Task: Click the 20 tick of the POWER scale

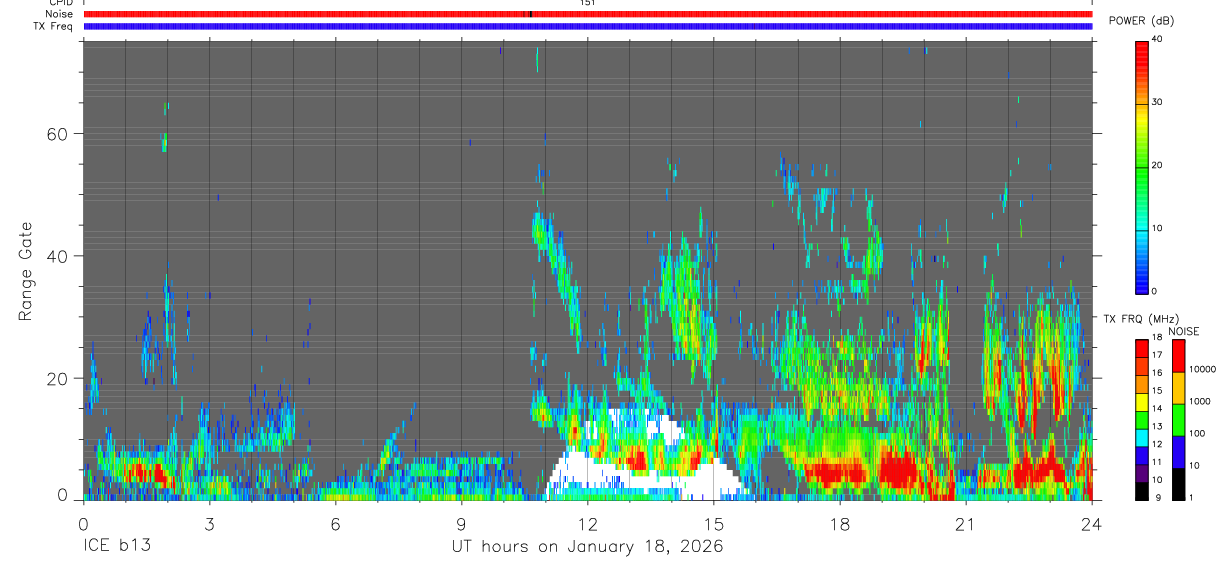Action: tap(1158, 165)
